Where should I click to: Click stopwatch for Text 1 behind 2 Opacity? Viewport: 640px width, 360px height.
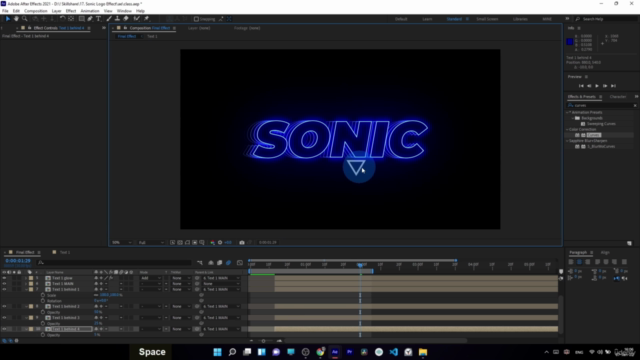pos(43,312)
